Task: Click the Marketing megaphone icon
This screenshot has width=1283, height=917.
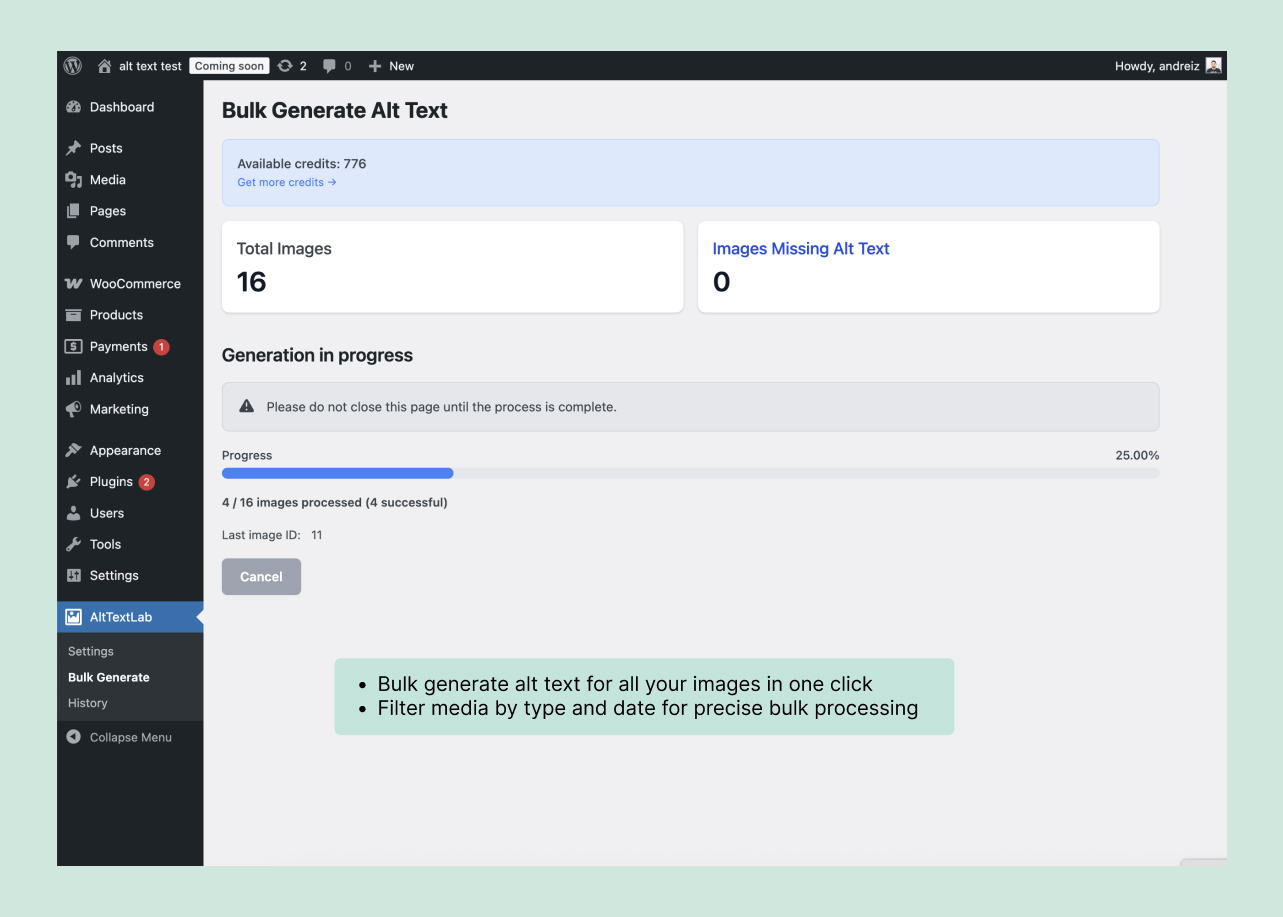Action: (74, 409)
